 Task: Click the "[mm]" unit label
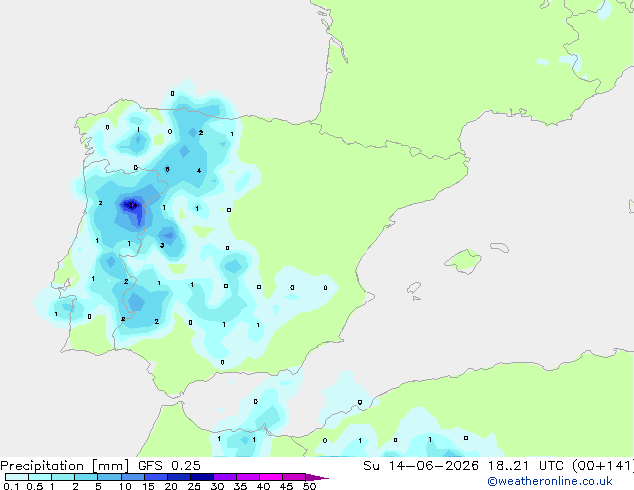[x=110, y=466]
